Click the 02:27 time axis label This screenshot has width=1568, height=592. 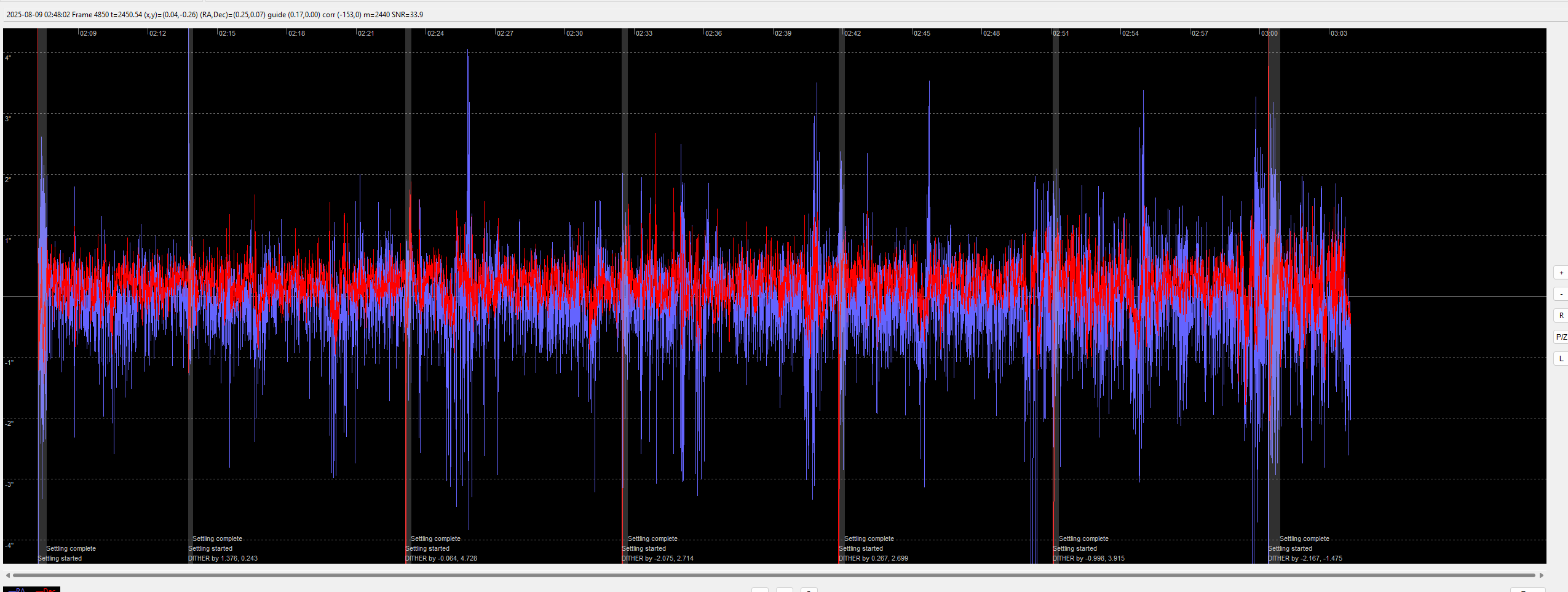click(x=505, y=33)
